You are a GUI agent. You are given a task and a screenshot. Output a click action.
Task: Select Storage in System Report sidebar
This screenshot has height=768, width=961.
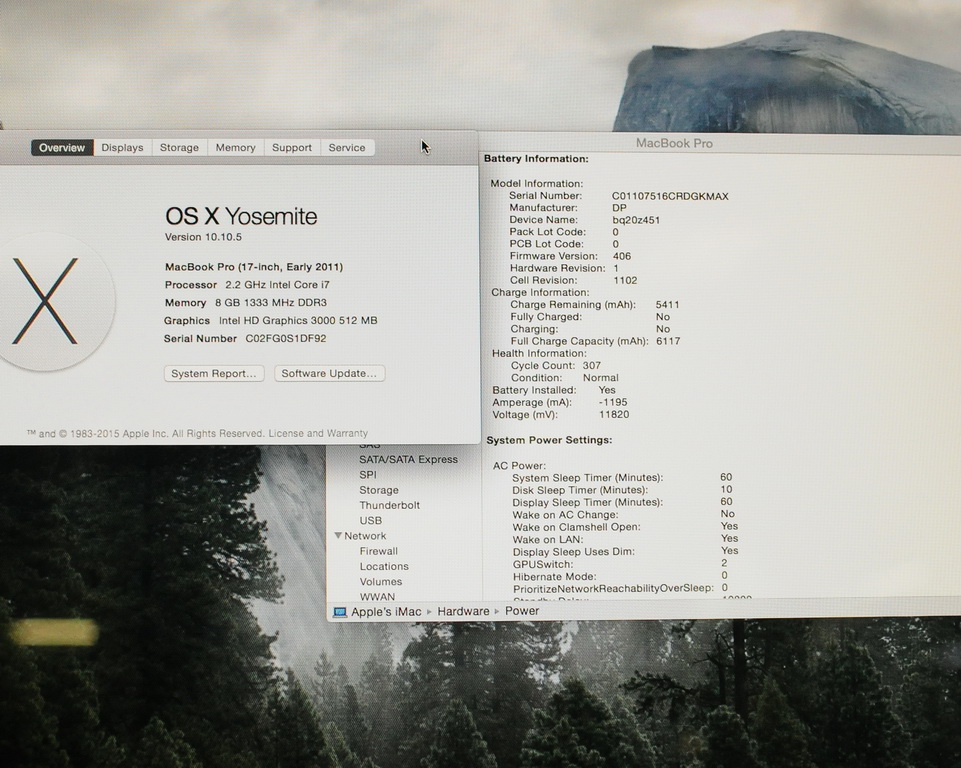379,490
